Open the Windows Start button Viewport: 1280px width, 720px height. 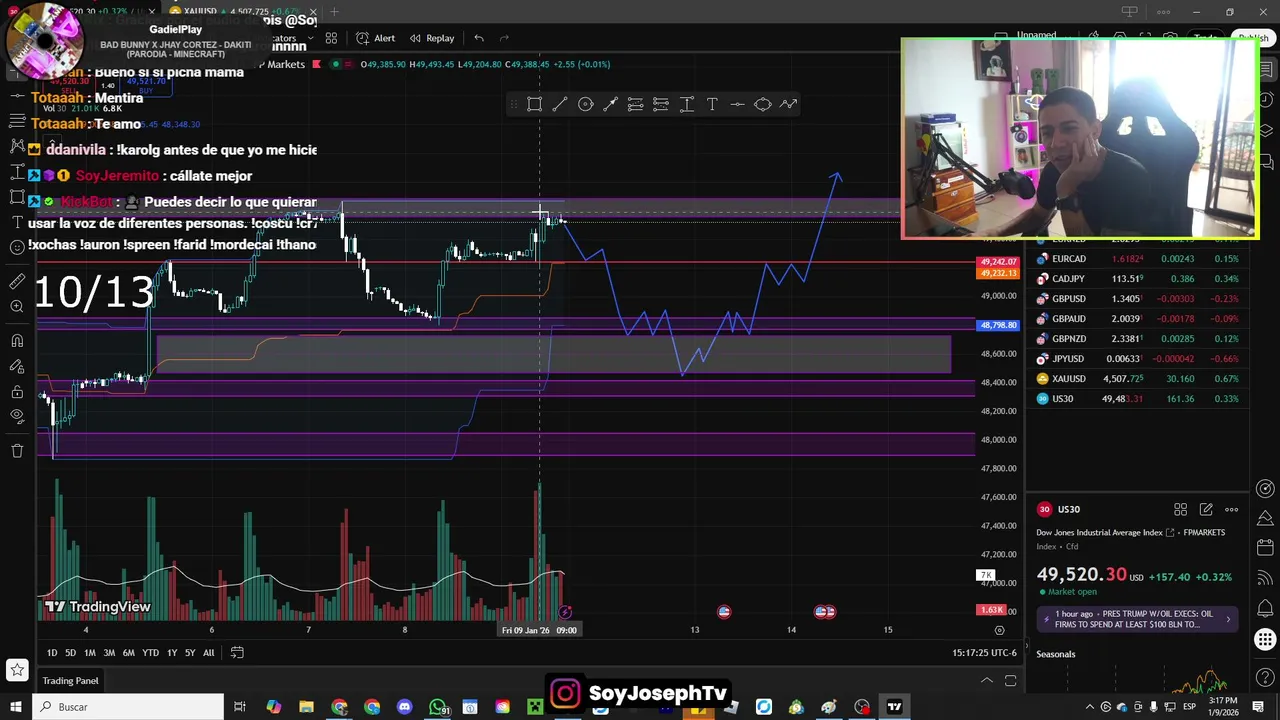point(15,707)
